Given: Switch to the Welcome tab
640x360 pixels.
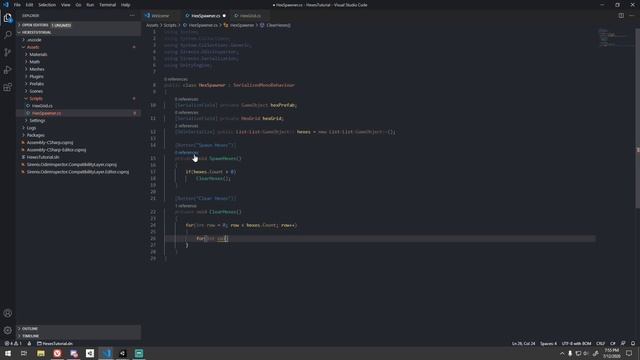Looking at the screenshot, I should coord(160,16).
